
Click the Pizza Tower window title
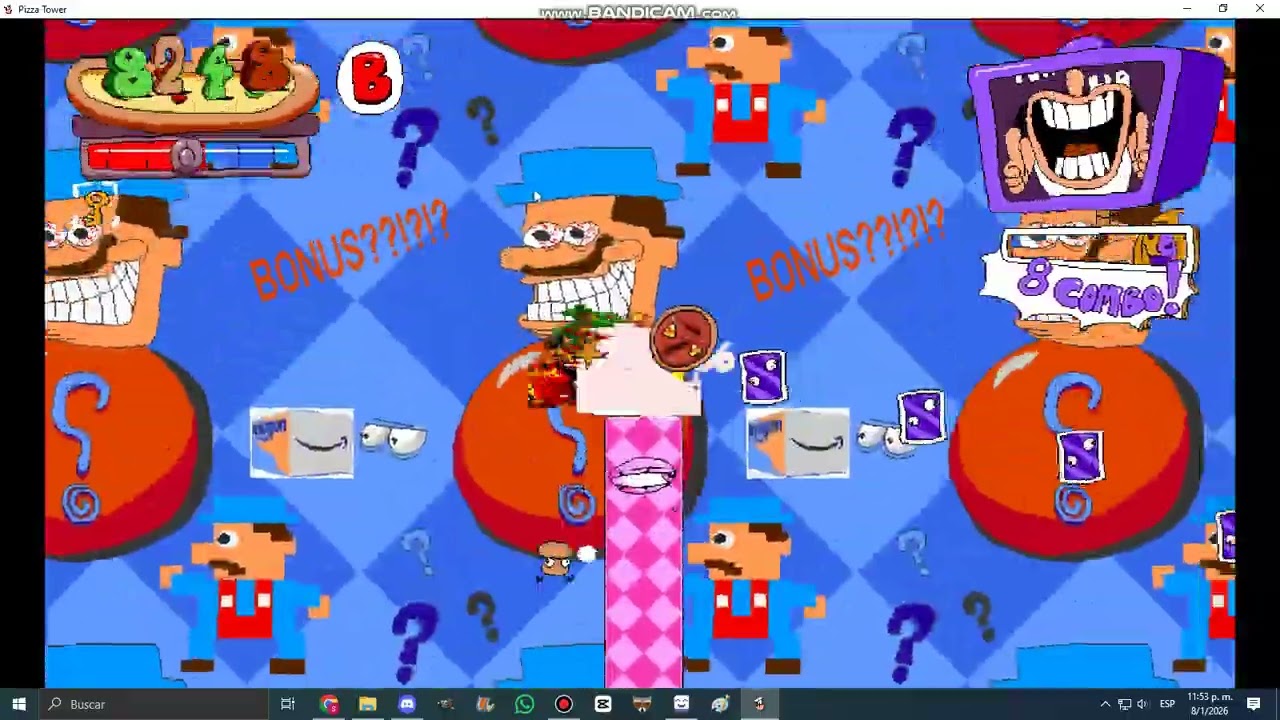click(x=42, y=9)
